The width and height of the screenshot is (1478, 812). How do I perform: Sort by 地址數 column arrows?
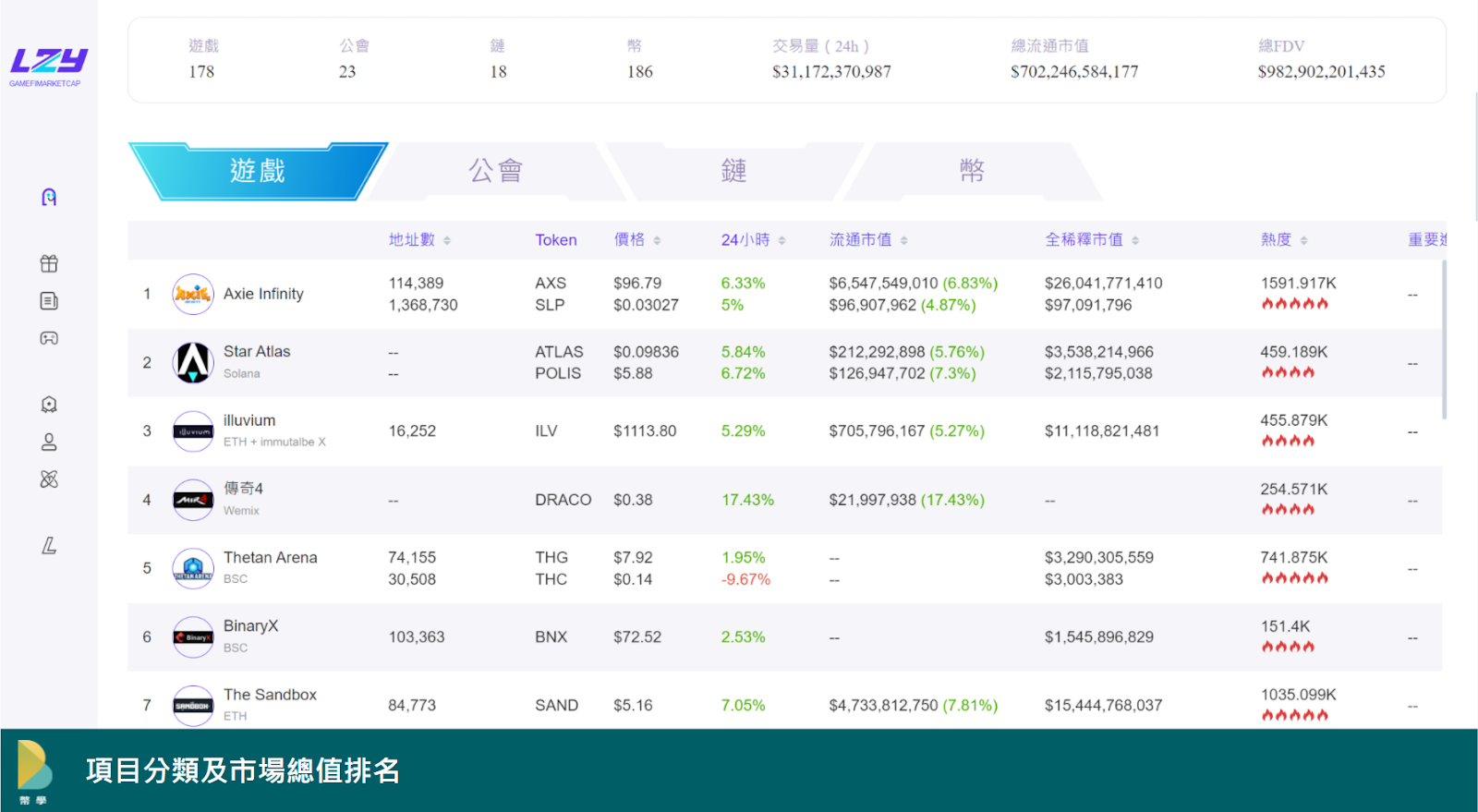pos(447,240)
